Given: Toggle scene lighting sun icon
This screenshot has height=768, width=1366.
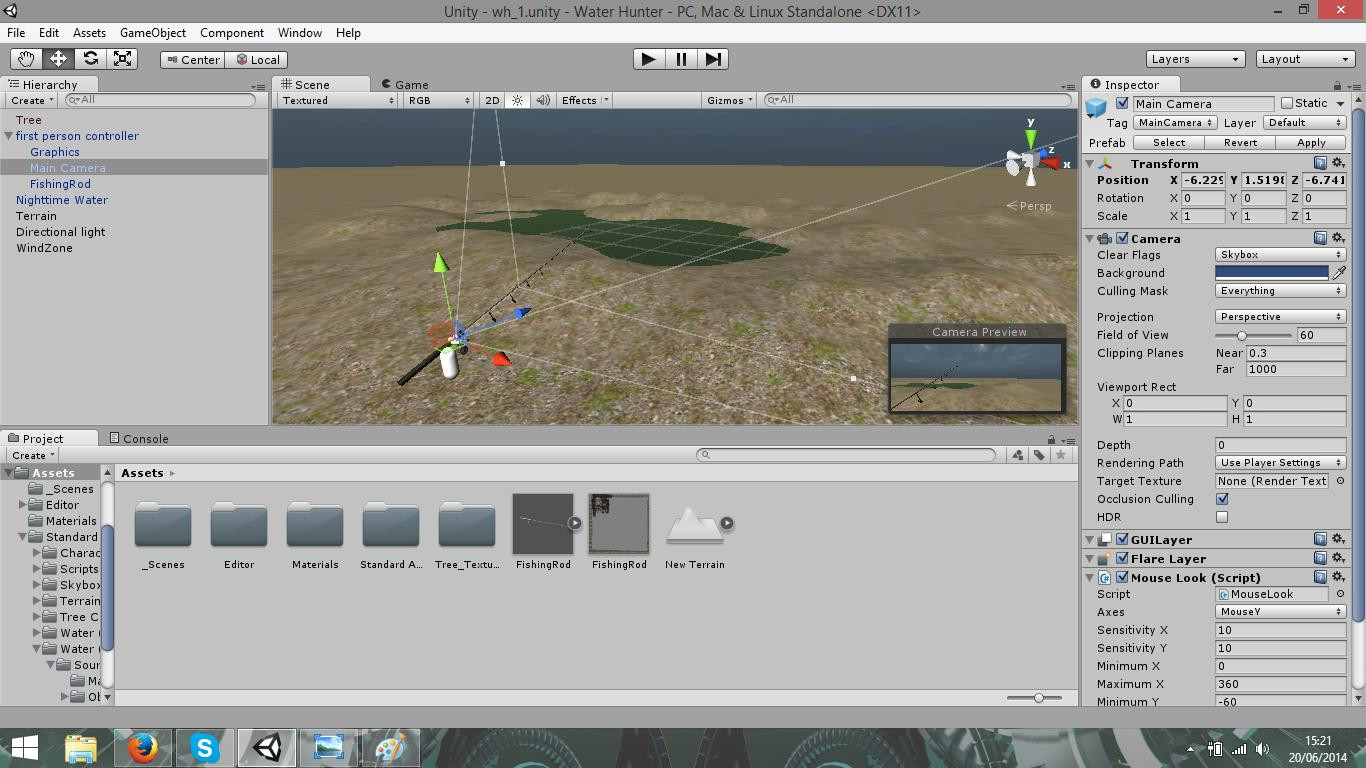Looking at the screenshot, I should click(517, 100).
